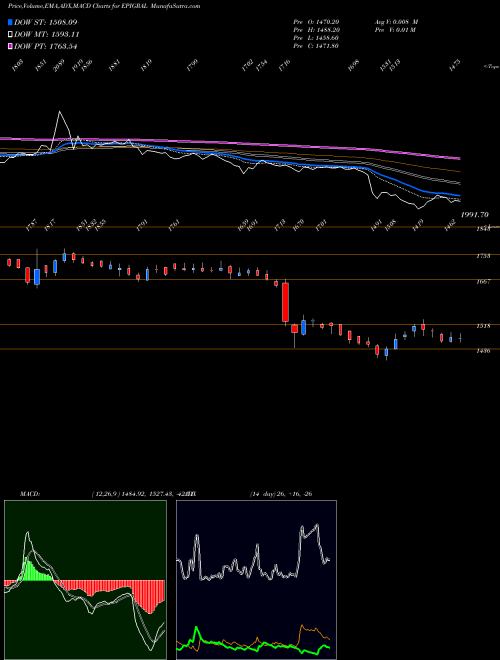Select the 'DOW PT: 1763.54' legend text
The height and width of the screenshot is (660, 500).
click(x=45, y=46)
